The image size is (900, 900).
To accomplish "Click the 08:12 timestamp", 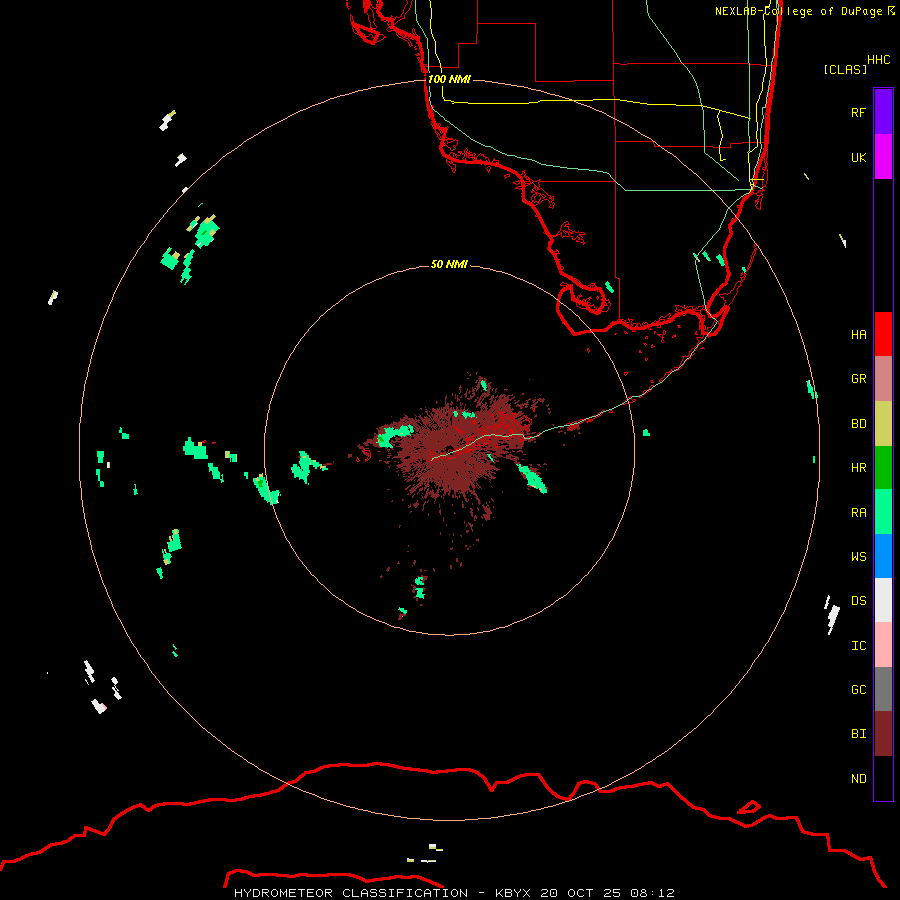I will [653, 893].
